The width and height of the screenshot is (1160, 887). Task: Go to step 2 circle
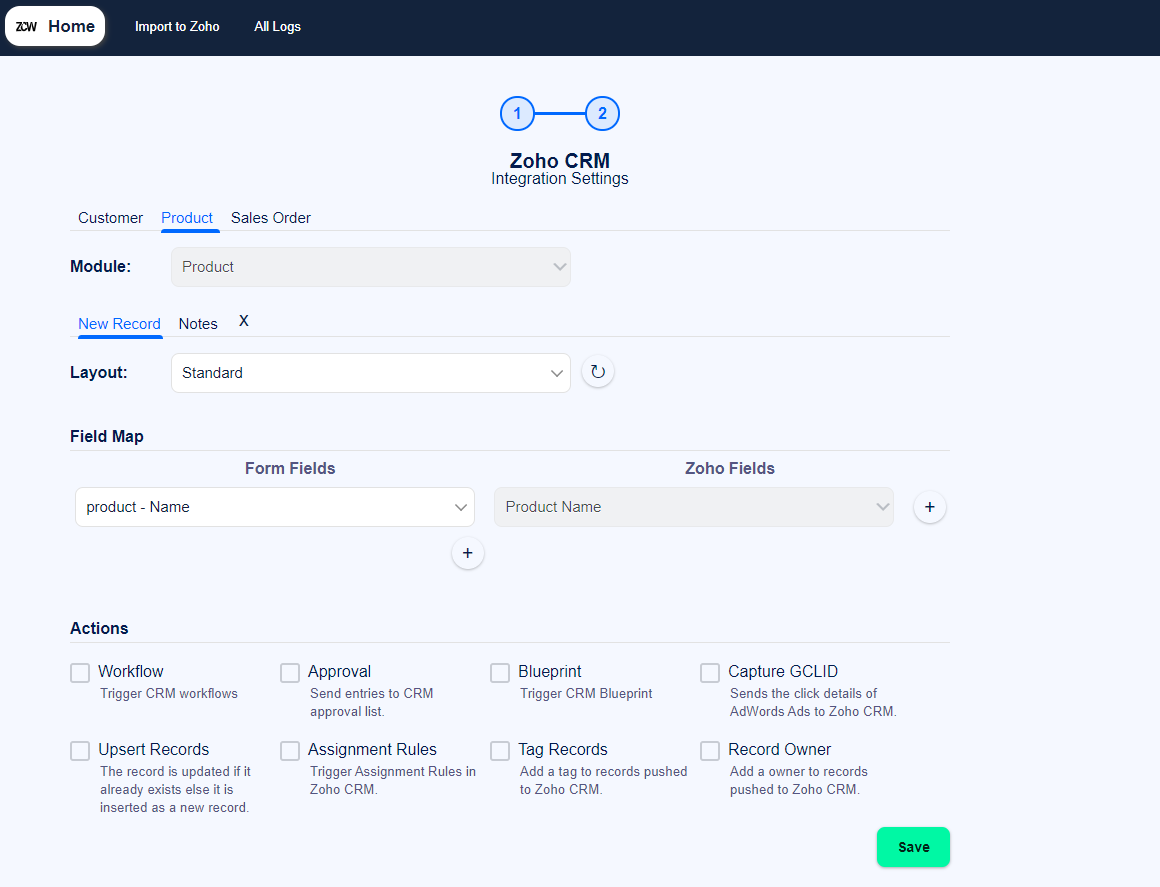(602, 113)
